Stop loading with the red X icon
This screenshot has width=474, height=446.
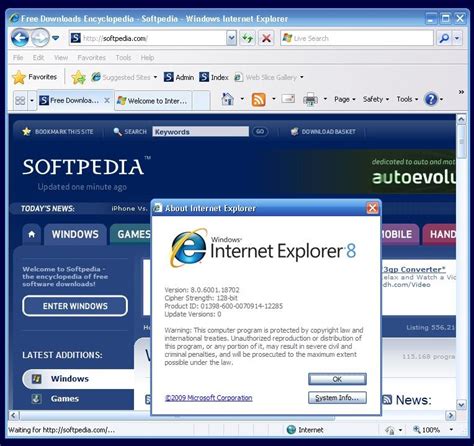pos(266,38)
